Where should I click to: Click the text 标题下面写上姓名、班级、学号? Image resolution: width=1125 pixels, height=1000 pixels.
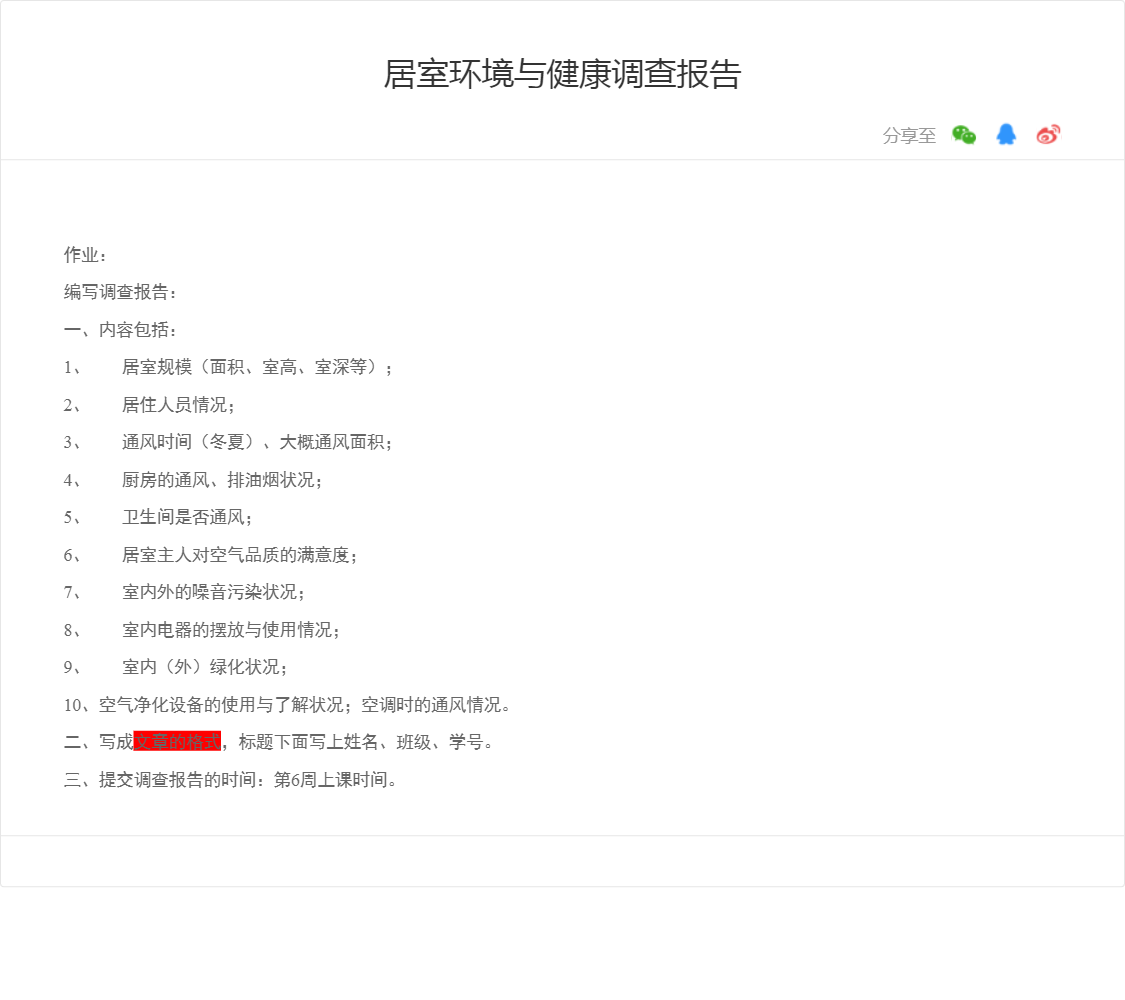tap(361, 742)
